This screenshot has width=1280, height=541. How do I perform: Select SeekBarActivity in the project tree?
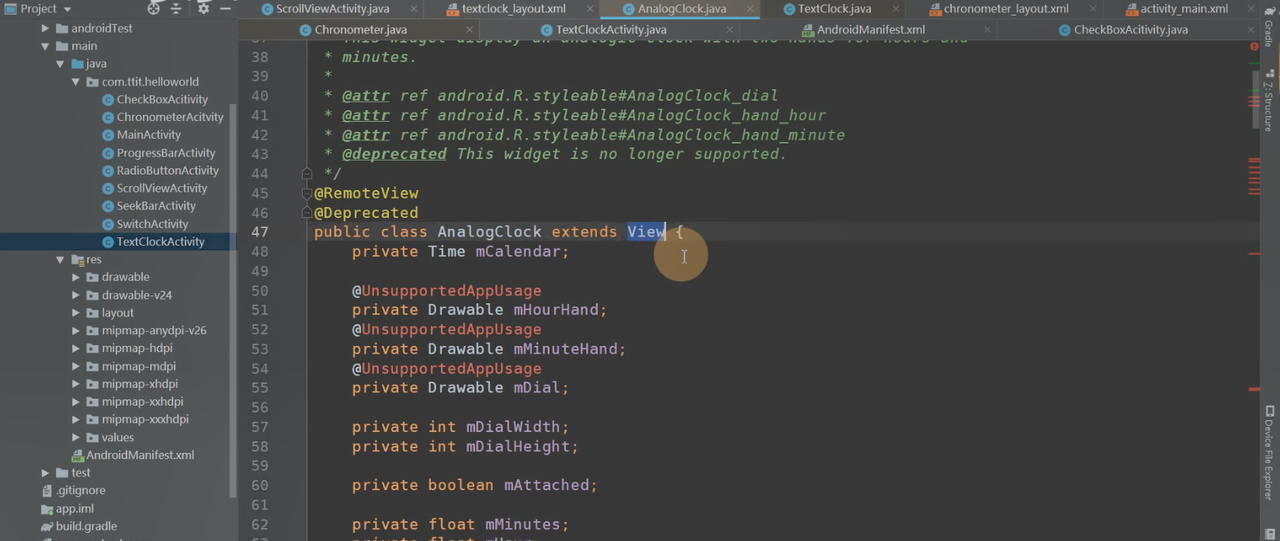(155, 206)
